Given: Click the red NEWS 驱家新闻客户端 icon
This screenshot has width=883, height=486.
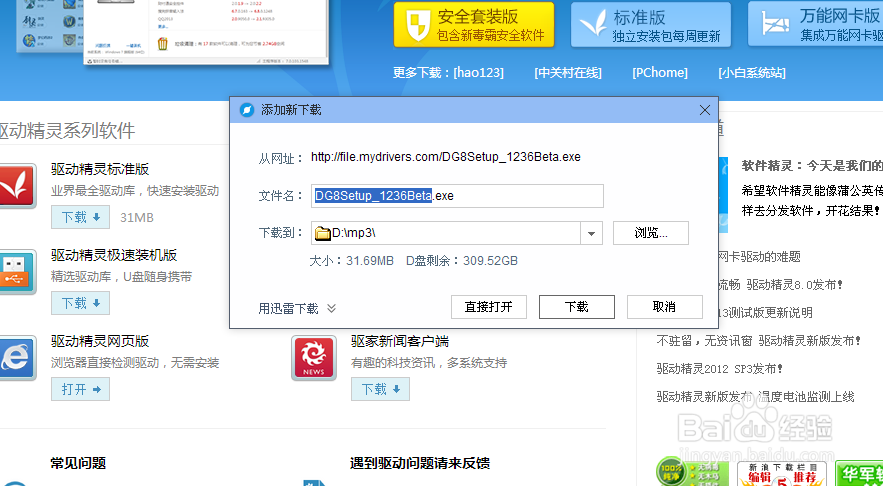Looking at the screenshot, I should coord(314,358).
